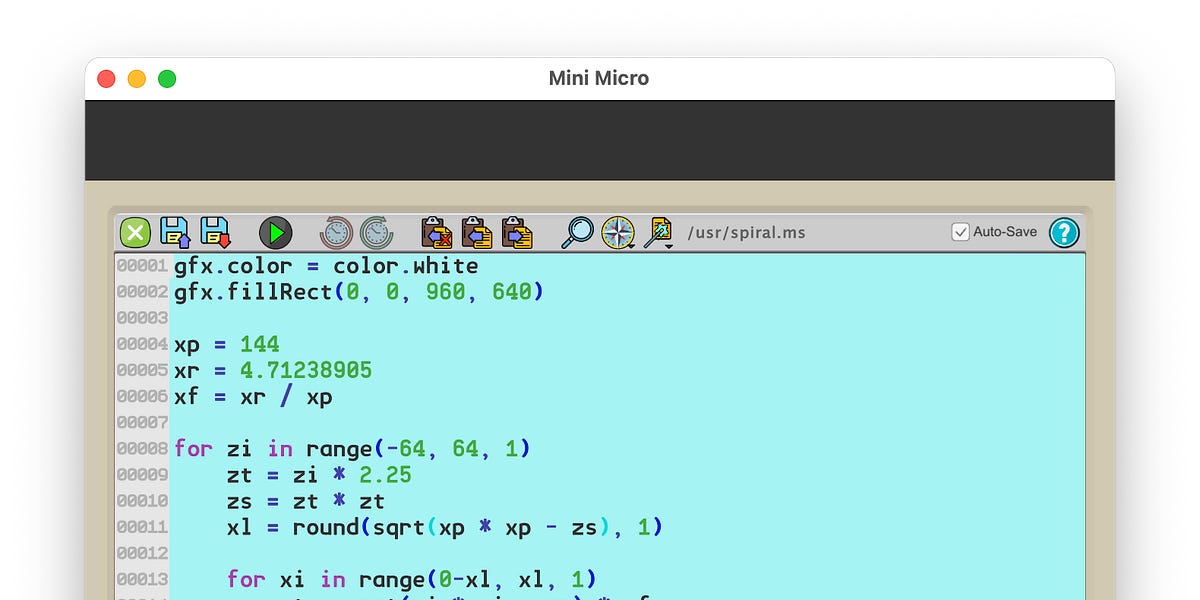Viewport: 1200px width, 600px height.
Task: Click the code line 'xf = xr / xp'
Action: point(253,396)
